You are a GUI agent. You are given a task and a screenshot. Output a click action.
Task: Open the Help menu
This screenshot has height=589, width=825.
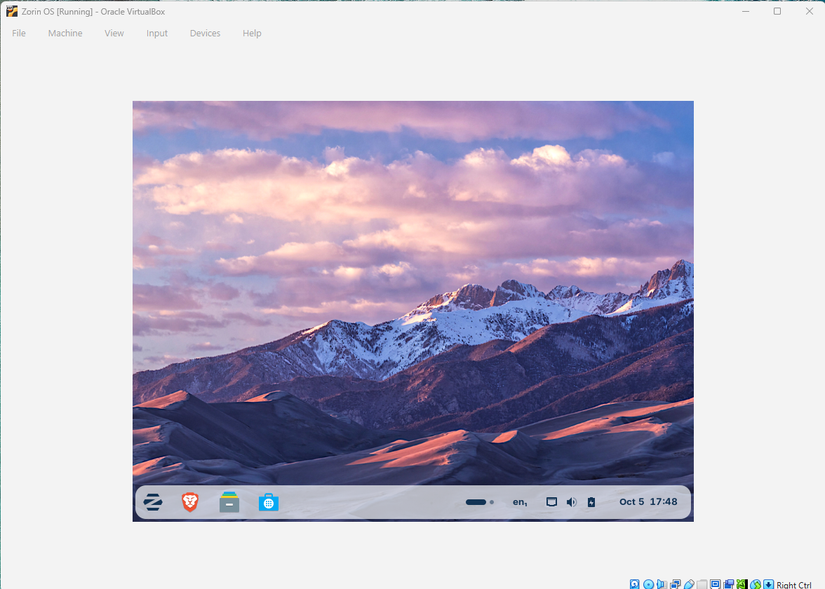click(252, 33)
